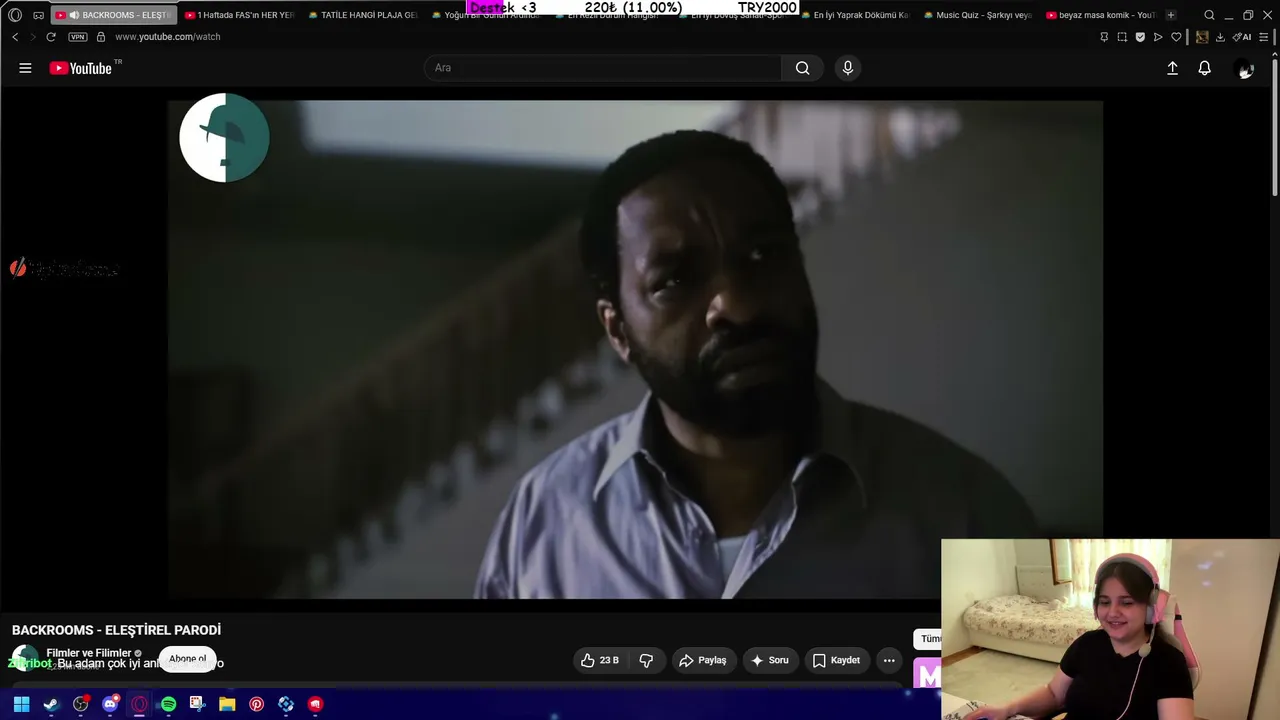View site security info padlock icon
The height and width of the screenshot is (720, 1280).
coord(100,37)
